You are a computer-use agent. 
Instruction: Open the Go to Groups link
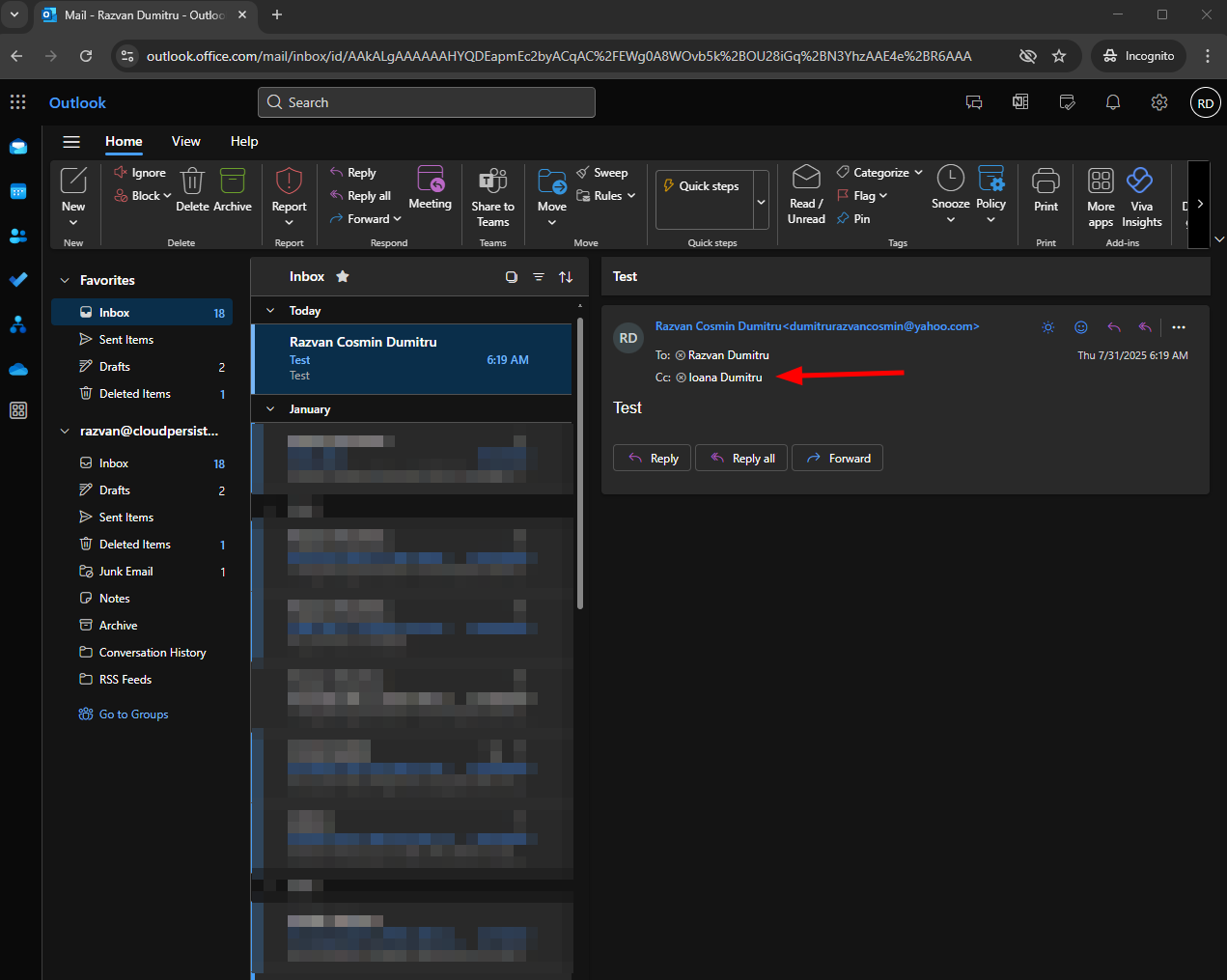pyautogui.click(x=133, y=714)
